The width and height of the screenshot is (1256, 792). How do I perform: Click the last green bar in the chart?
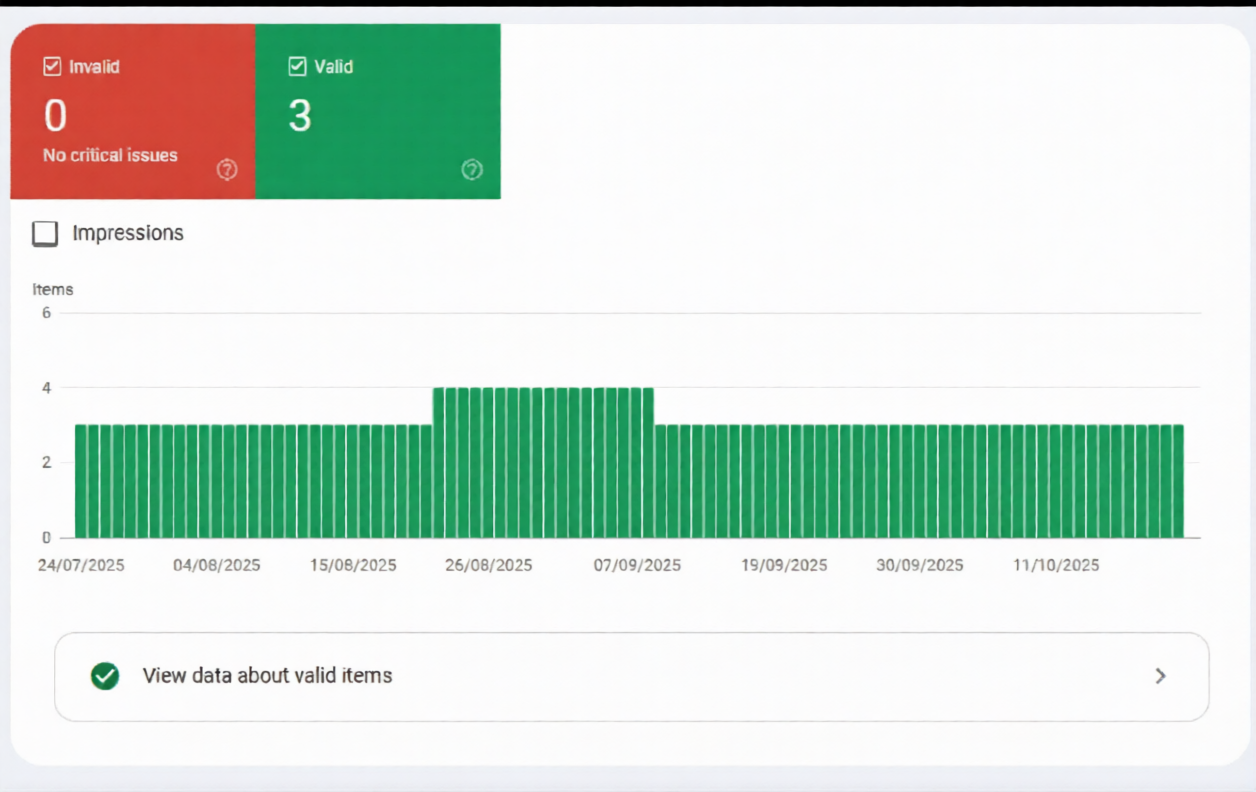1178,478
